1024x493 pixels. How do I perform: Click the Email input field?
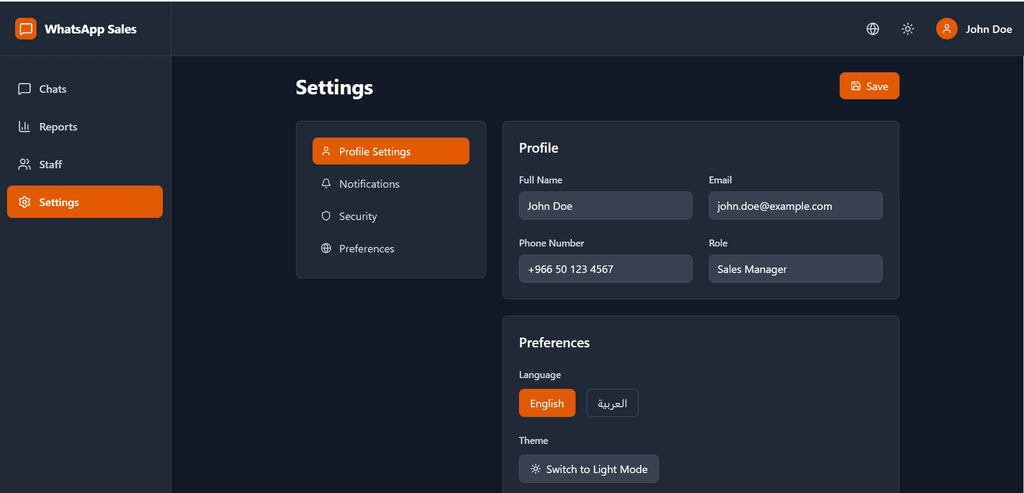click(x=795, y=206)
